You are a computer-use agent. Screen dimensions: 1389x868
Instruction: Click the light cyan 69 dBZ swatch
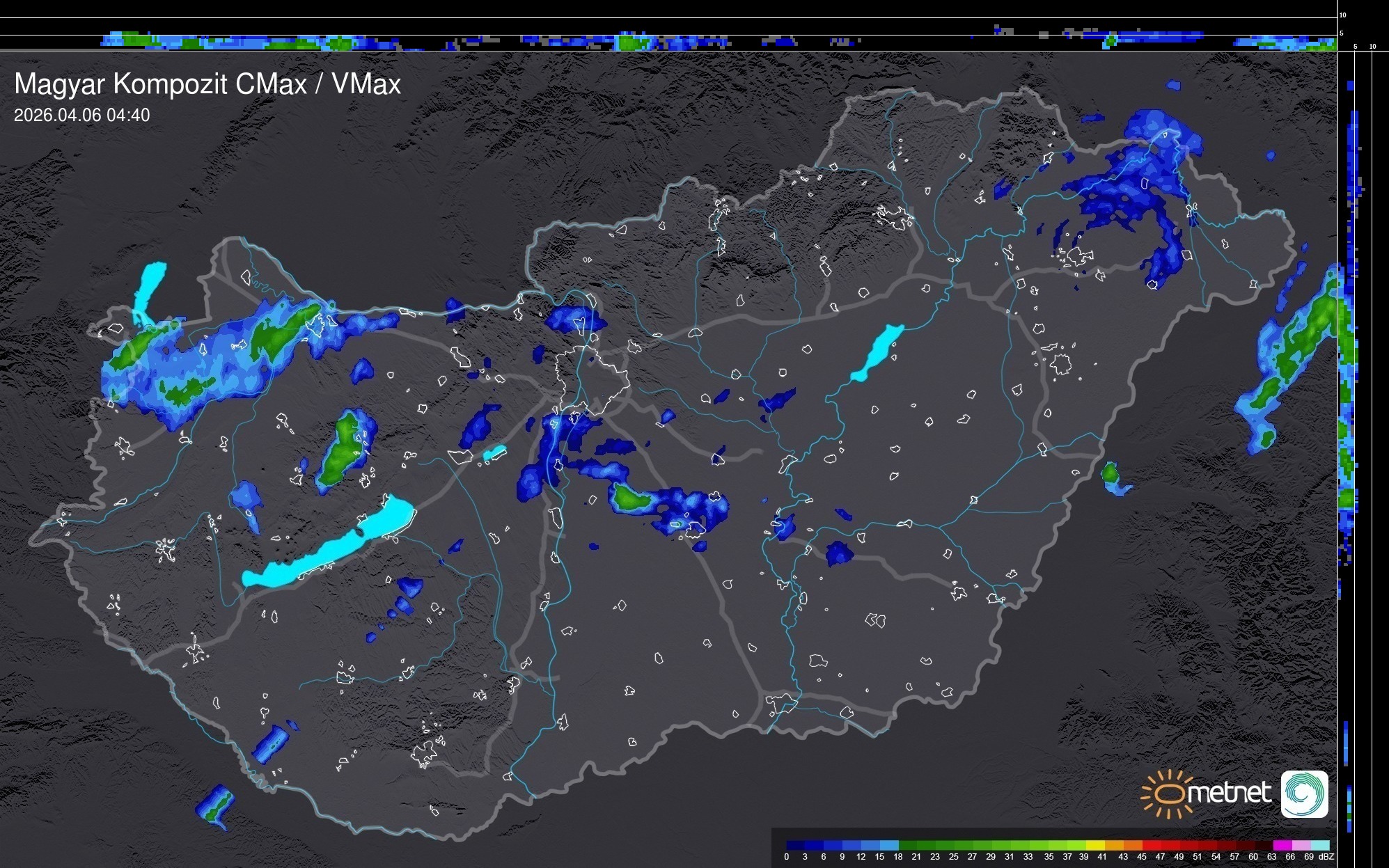[x=1320, y=846]
